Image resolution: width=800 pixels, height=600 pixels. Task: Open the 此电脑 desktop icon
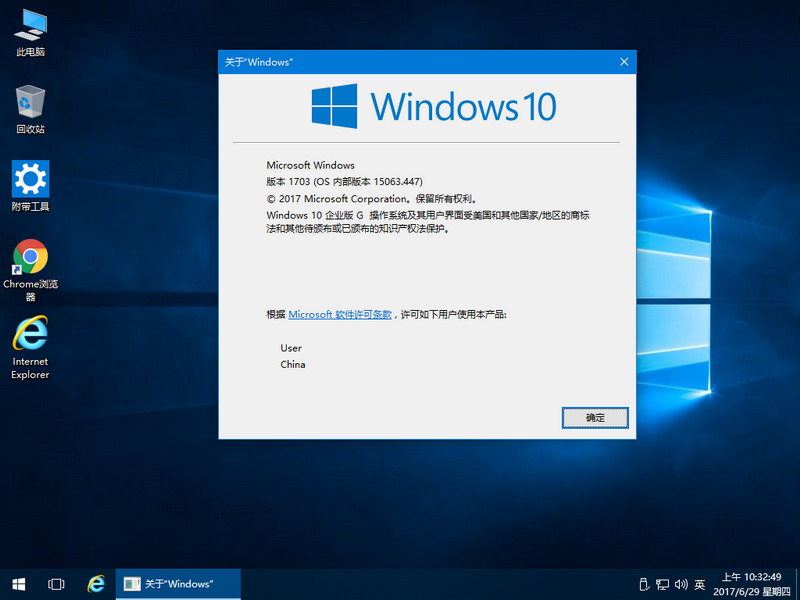pos(31,33)
